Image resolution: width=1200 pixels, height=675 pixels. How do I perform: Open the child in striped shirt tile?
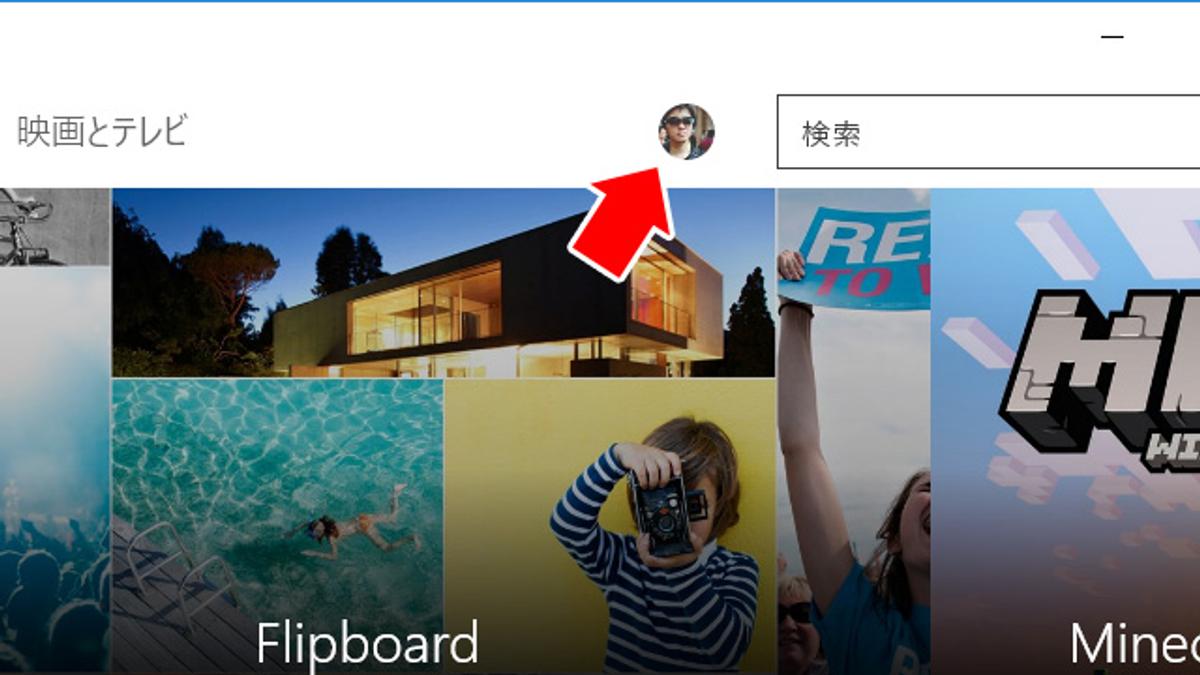[610, 525]
